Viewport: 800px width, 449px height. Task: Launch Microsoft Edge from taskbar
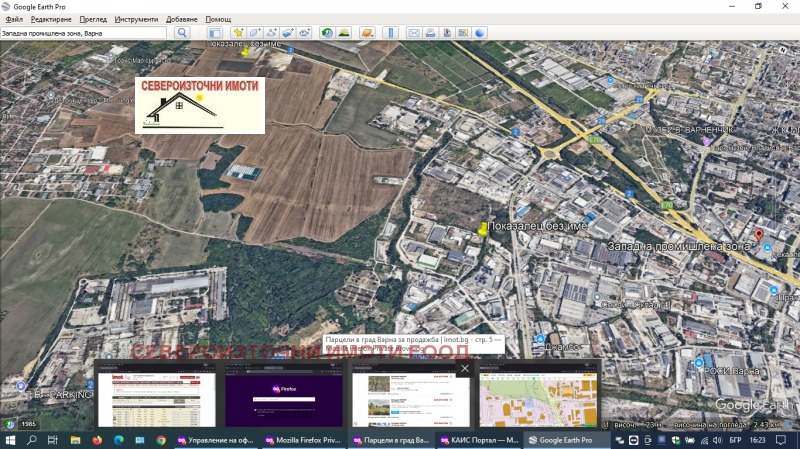[118, 440]
